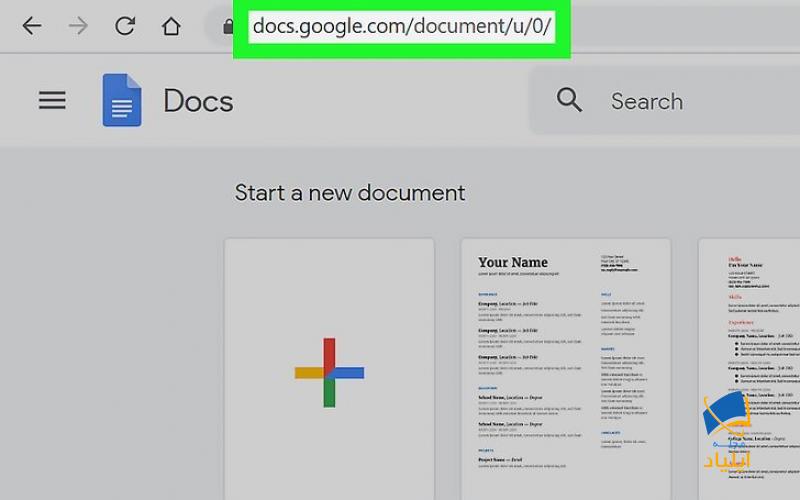The width and height of the screenshot is (800, 500).
Task: Click the padlock site security icon
Action: pyautogui.click(x=228, y=26)
